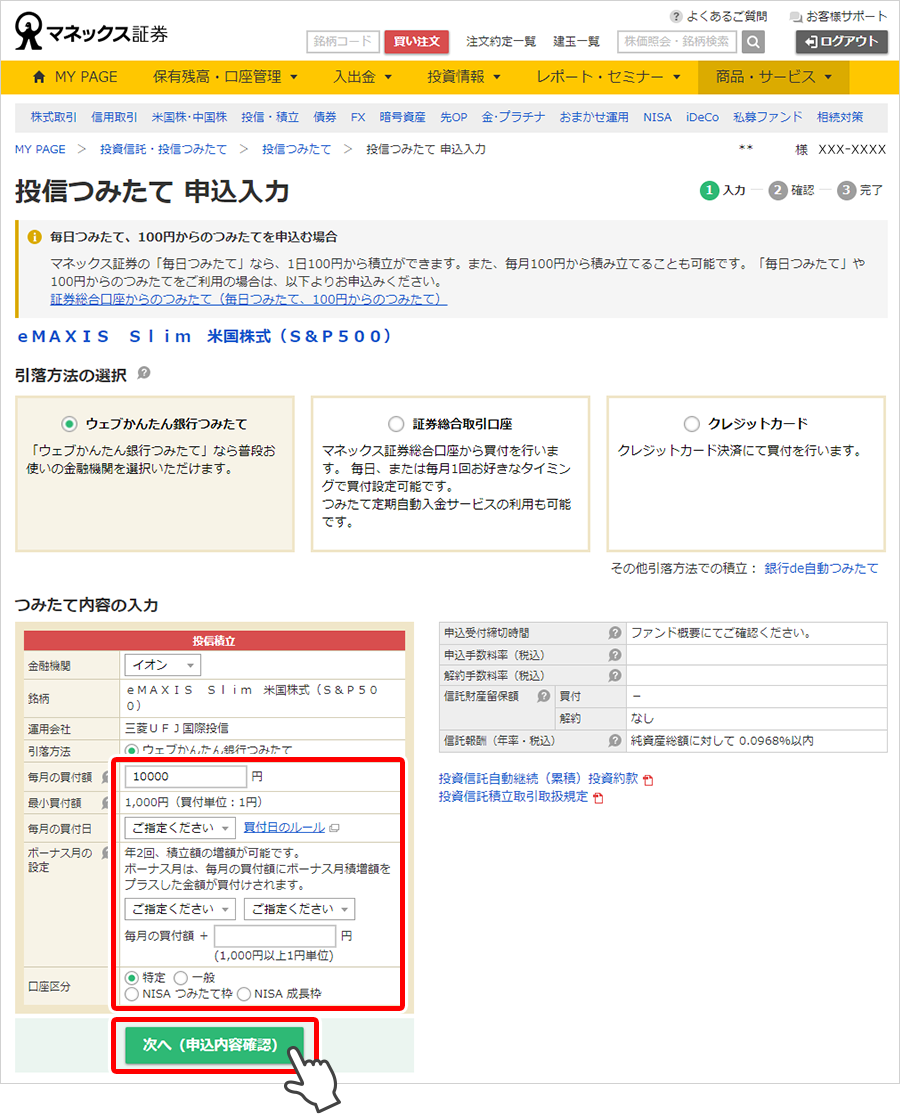Viewport: 900px width, 1114px height.
Task: Click the red 買い注文 button
Action: (x=417, y=42)
